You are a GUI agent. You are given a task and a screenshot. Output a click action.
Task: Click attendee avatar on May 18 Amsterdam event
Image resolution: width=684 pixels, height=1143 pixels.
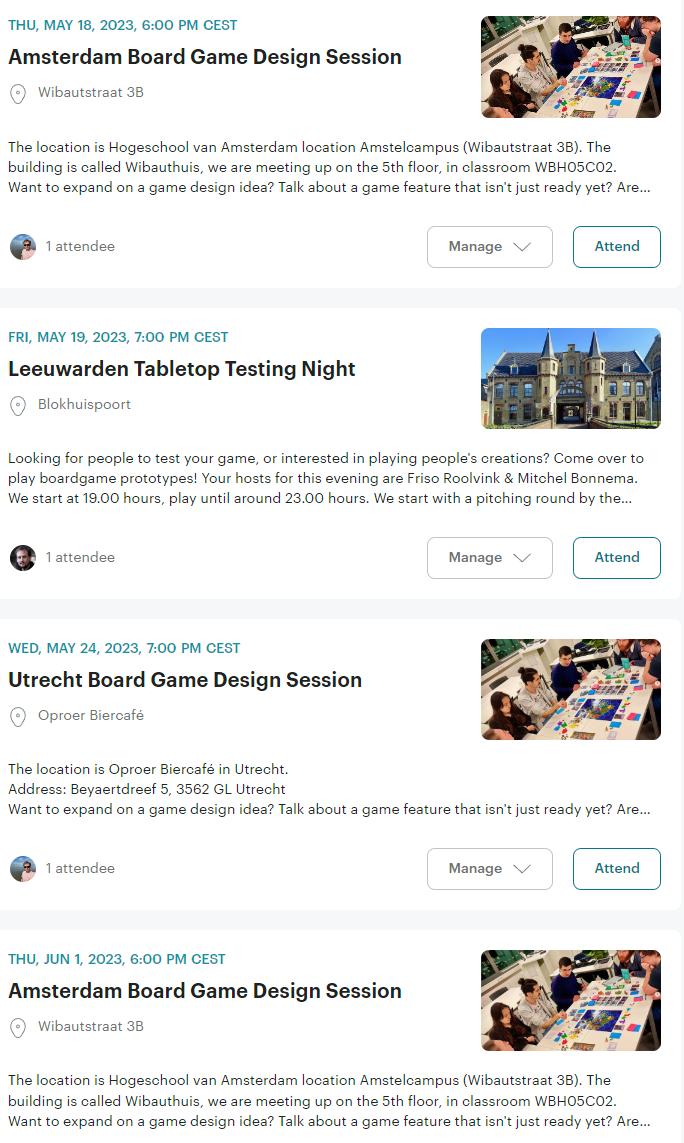23,247
